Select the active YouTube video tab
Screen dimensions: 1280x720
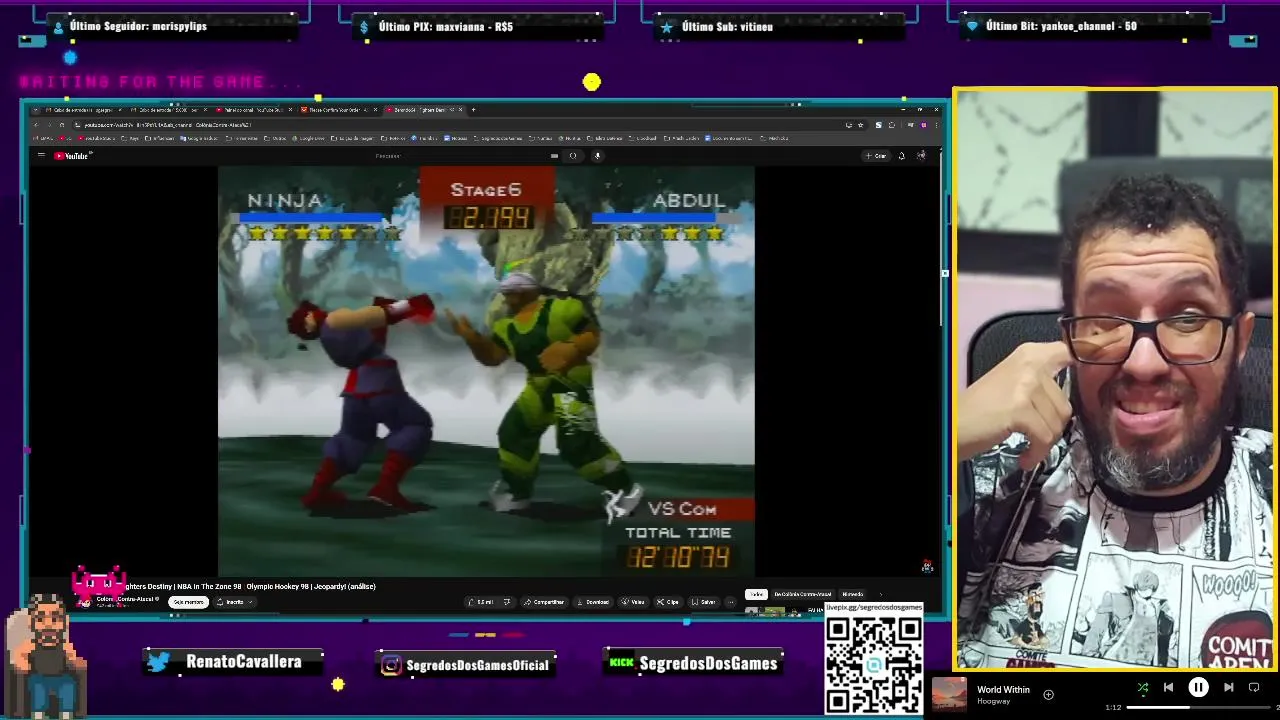click(x=423, y=109)
